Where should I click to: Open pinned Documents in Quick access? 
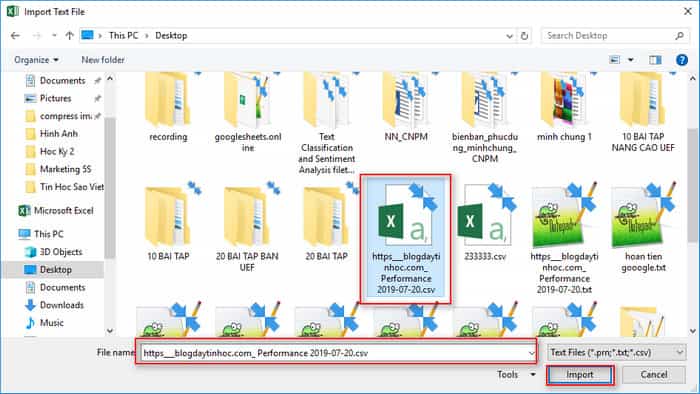pyautogui.click(x=62, y=81)
